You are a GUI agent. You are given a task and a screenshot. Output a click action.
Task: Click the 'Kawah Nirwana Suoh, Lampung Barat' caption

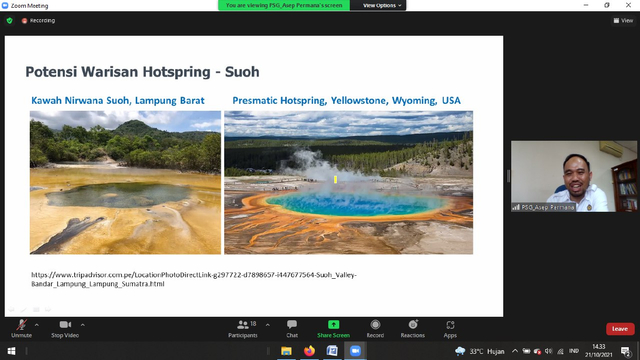(x=118, y=100)
